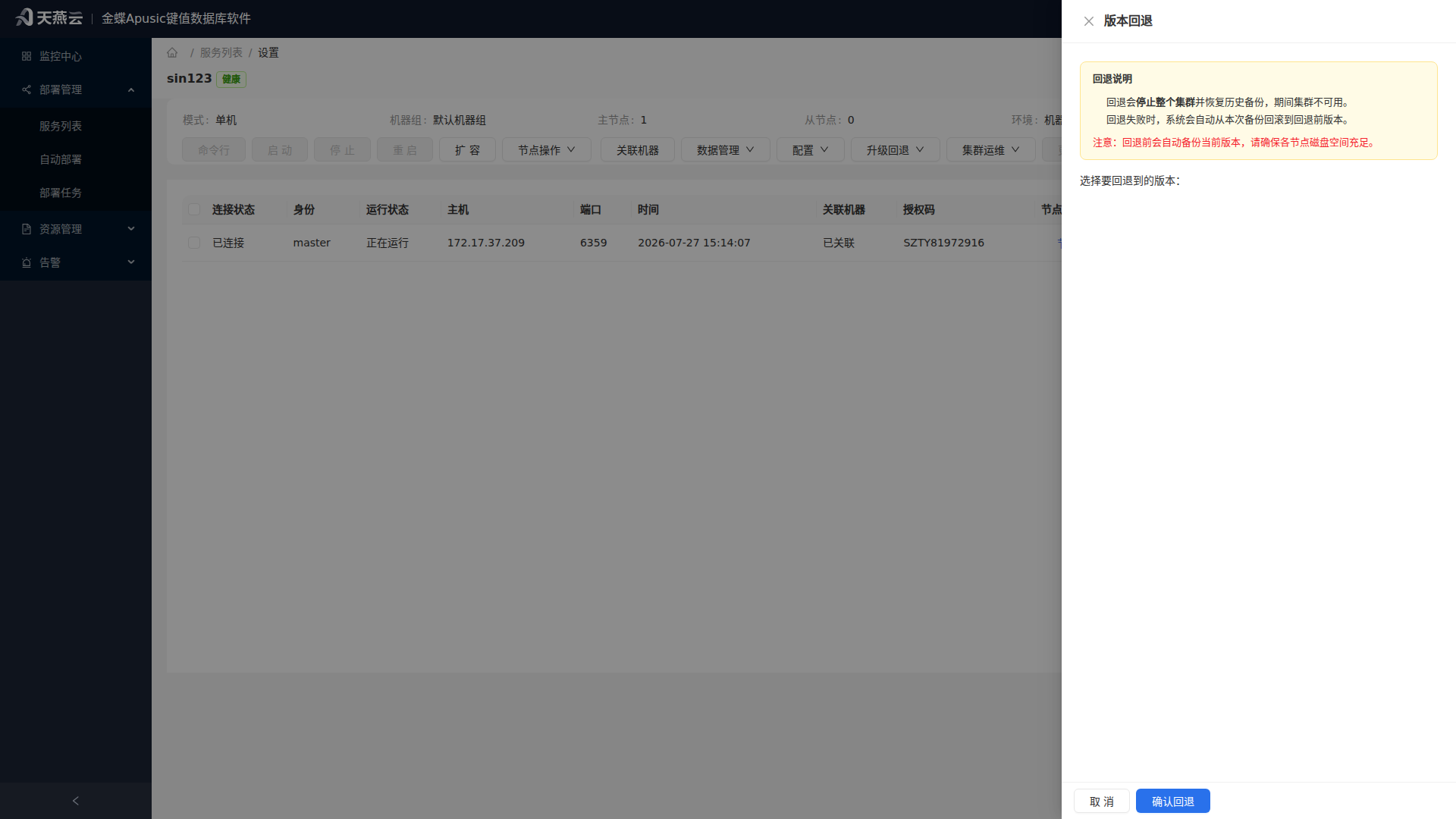
Task: Open 监控中心 dashboard icon in sidebar
Action: tap(27, 56)
